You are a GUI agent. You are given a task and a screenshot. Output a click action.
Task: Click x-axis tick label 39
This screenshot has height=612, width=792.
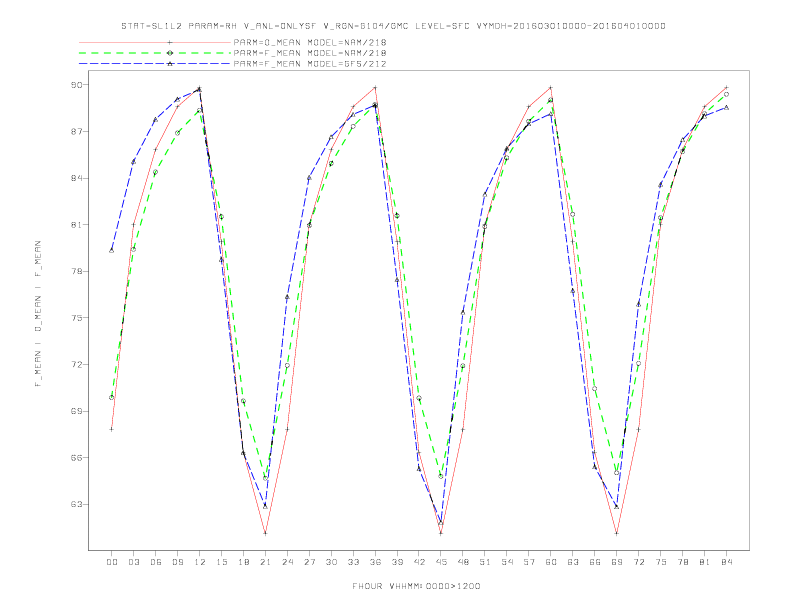(x=397, y=562)
